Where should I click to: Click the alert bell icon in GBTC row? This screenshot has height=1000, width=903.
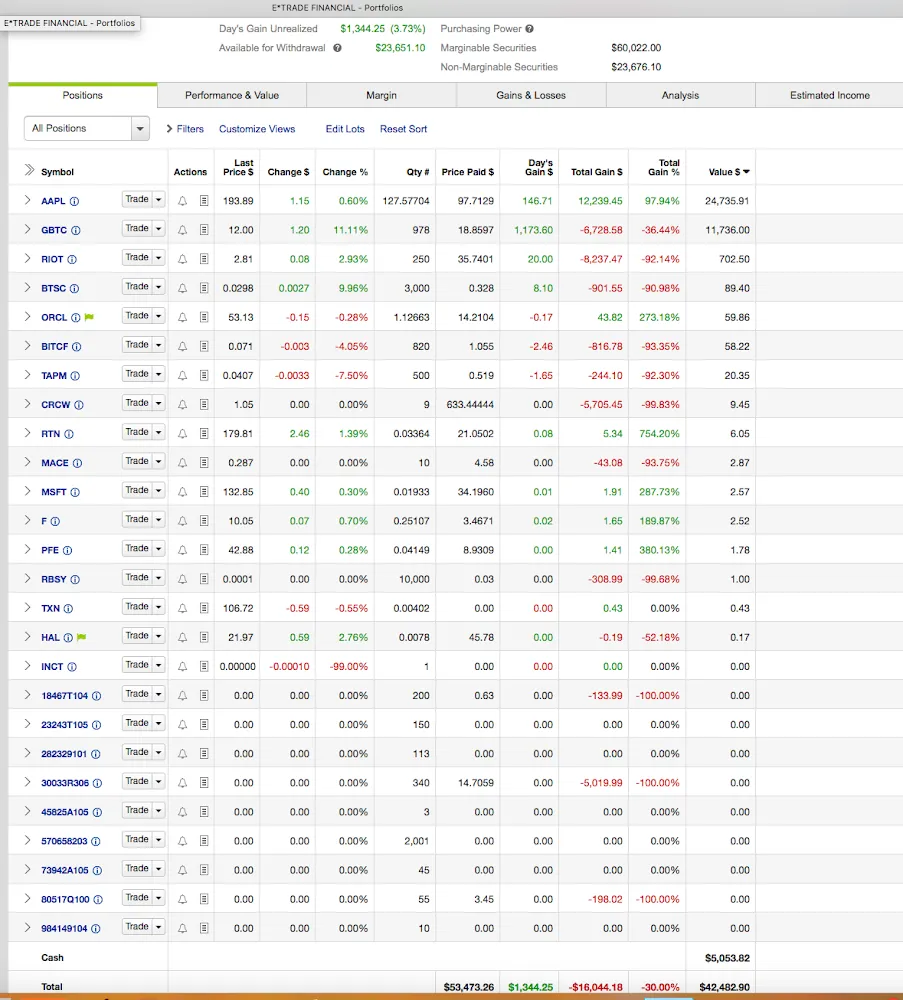(x=182, y=230)
